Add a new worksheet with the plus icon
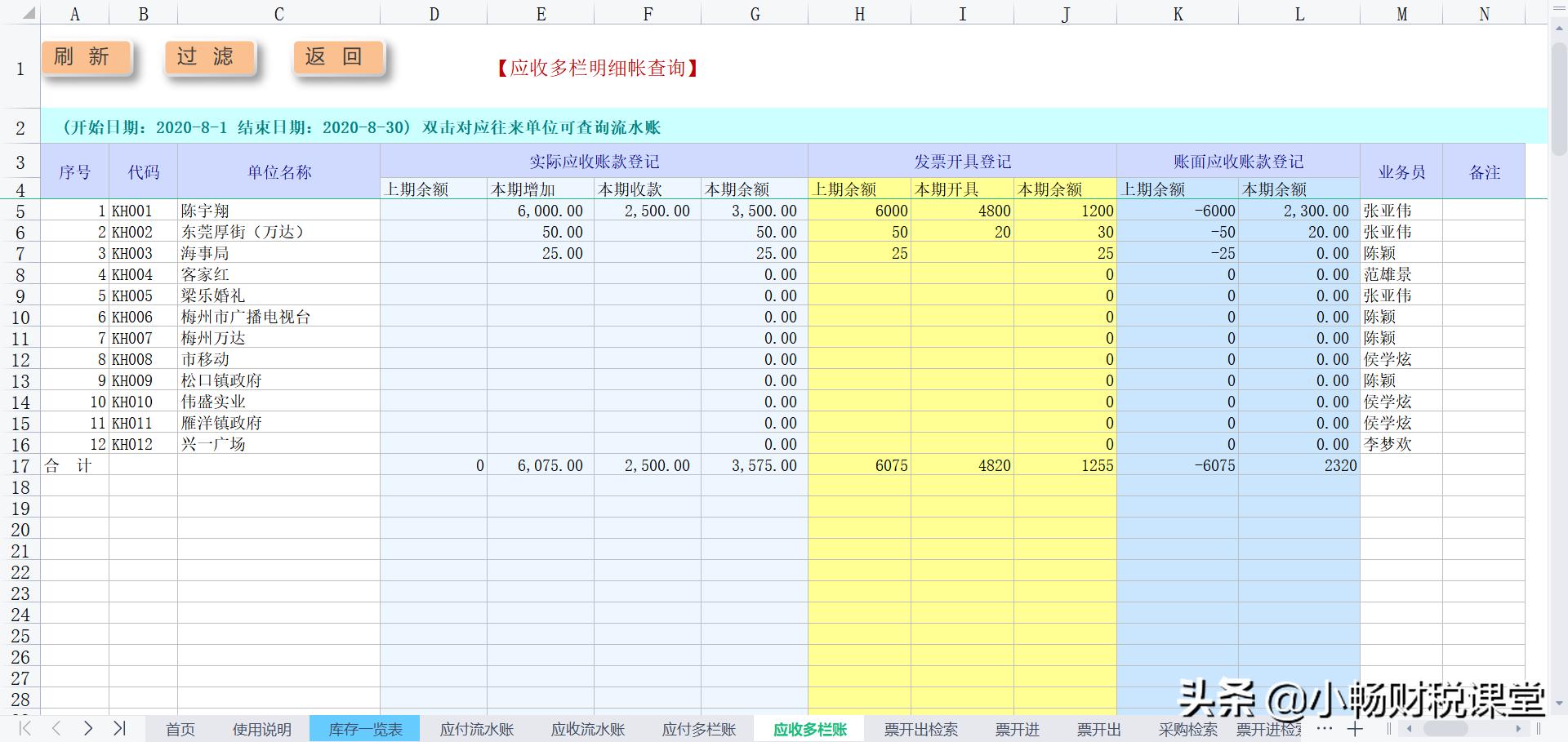The width and height of the screenshot is (1568, 742). [1354, 729]
